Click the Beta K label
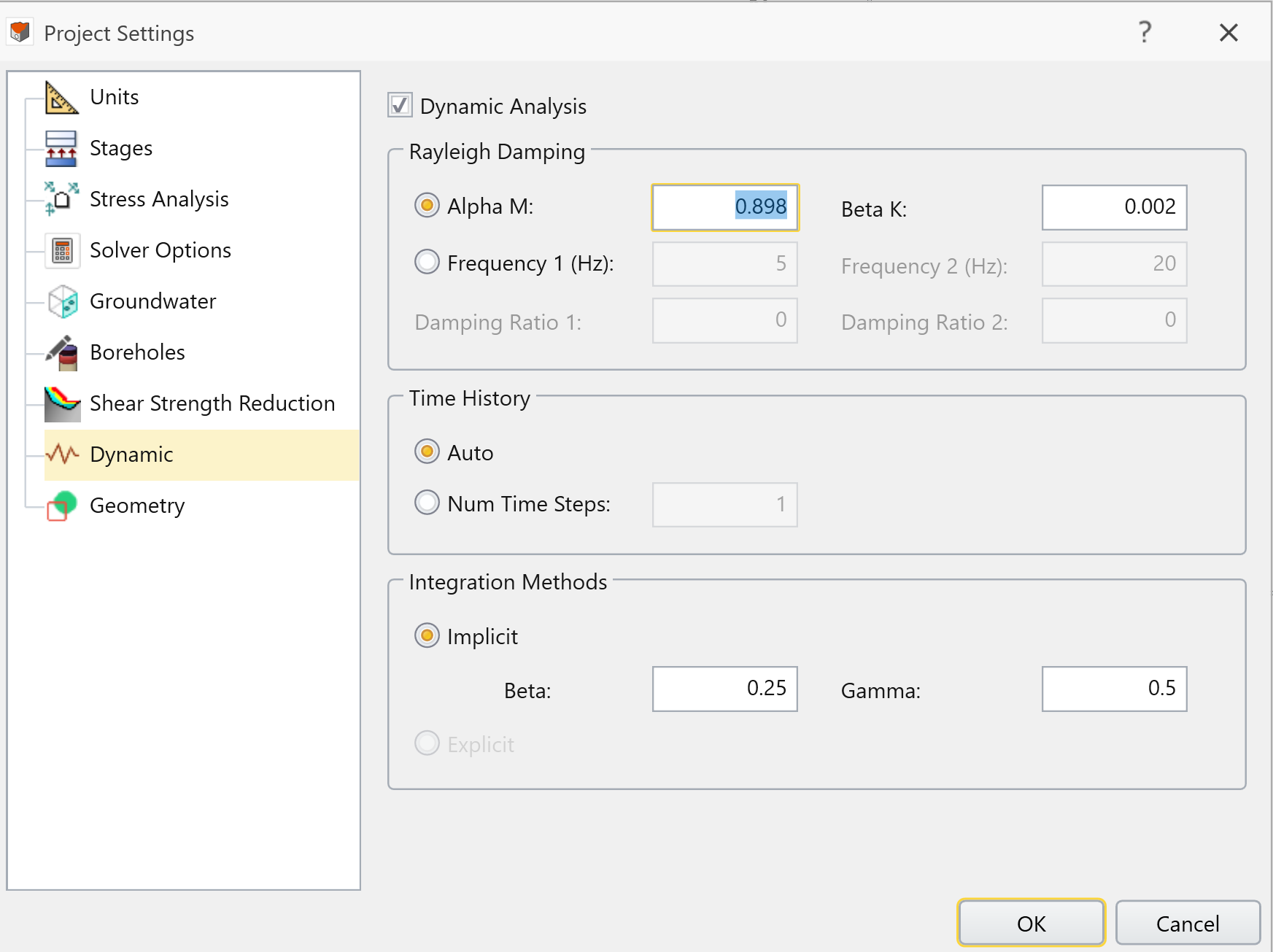1273x952 pixels. (x=874, y=209)
